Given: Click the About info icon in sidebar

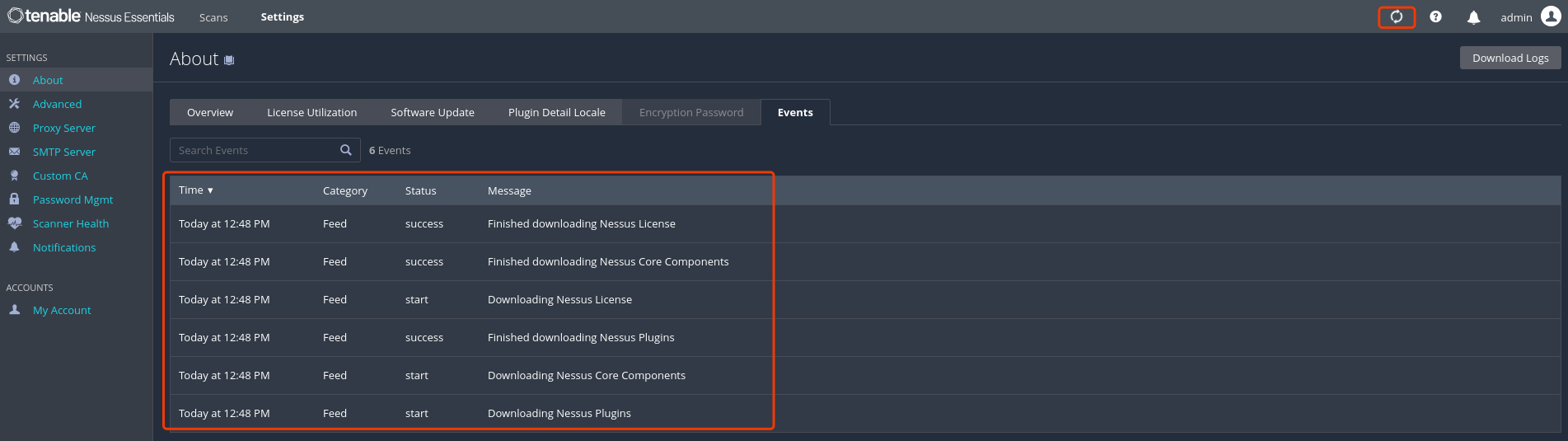Looking at the screenshot, I should pos(14,80).
